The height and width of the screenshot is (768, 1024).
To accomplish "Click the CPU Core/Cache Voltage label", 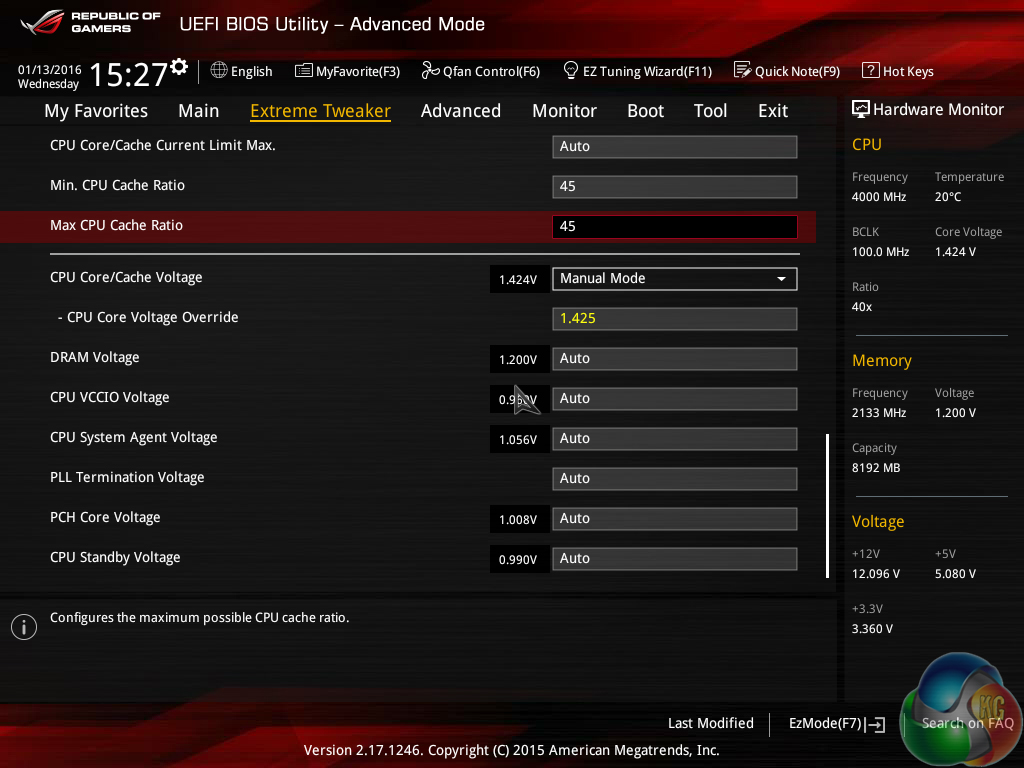I will pyautogui.click(x=126, y=278).
